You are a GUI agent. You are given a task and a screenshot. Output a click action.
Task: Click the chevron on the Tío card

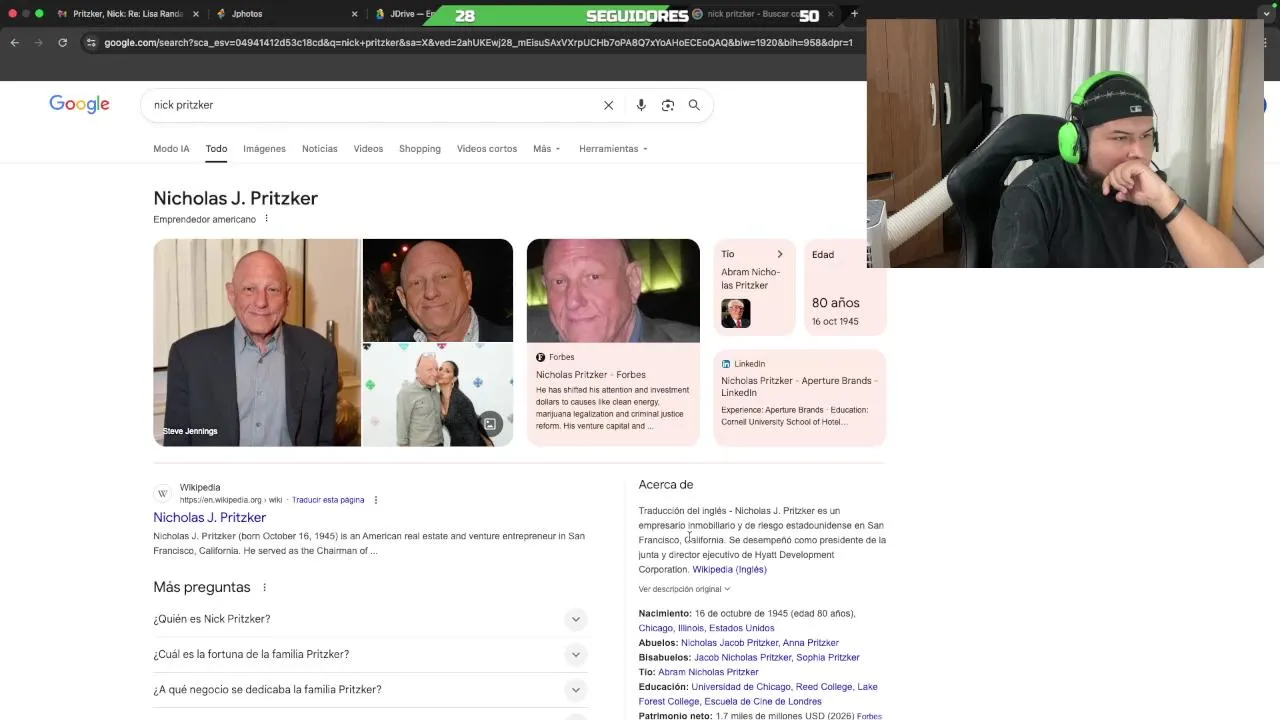tap(780, 254)
